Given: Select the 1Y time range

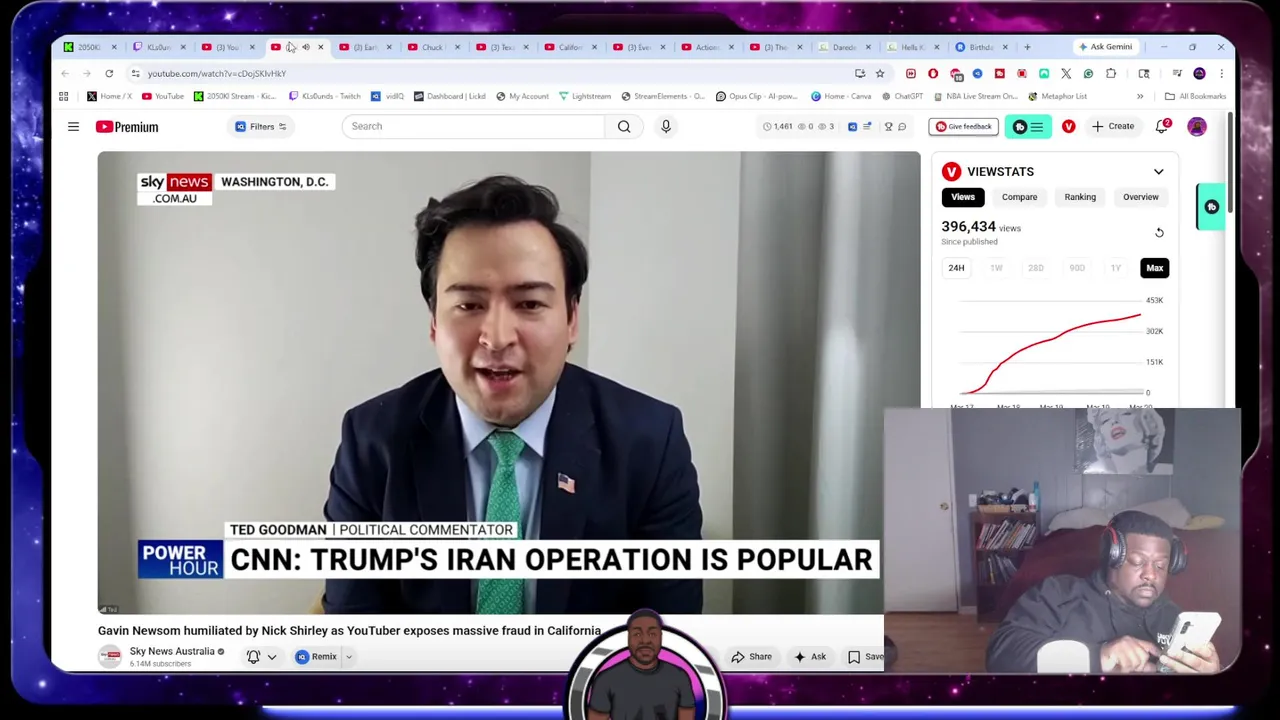Looking at the screenshot, I should pyautogui.click(x=1115, y=268).
